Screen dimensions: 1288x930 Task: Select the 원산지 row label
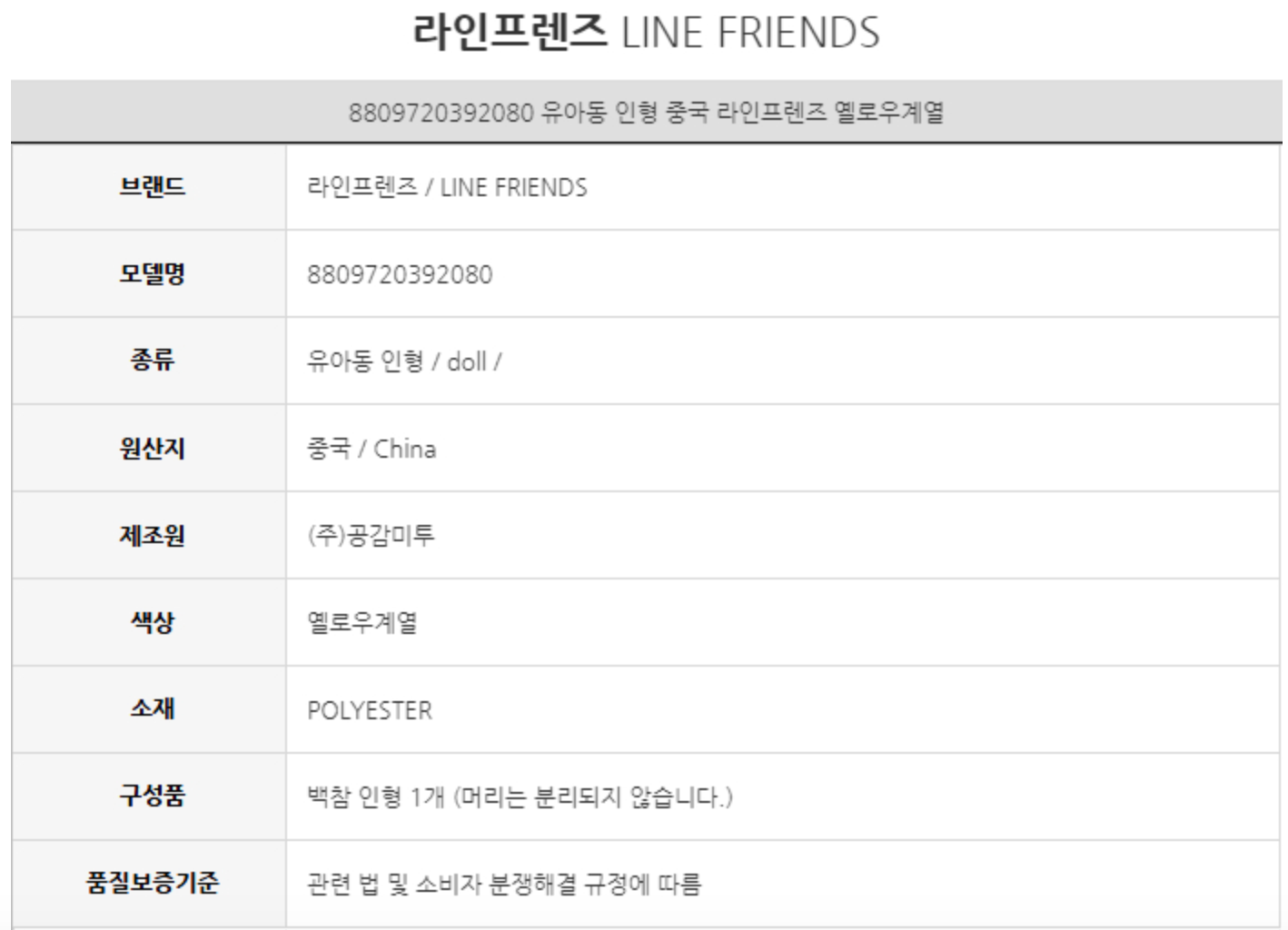coord(152,449)
